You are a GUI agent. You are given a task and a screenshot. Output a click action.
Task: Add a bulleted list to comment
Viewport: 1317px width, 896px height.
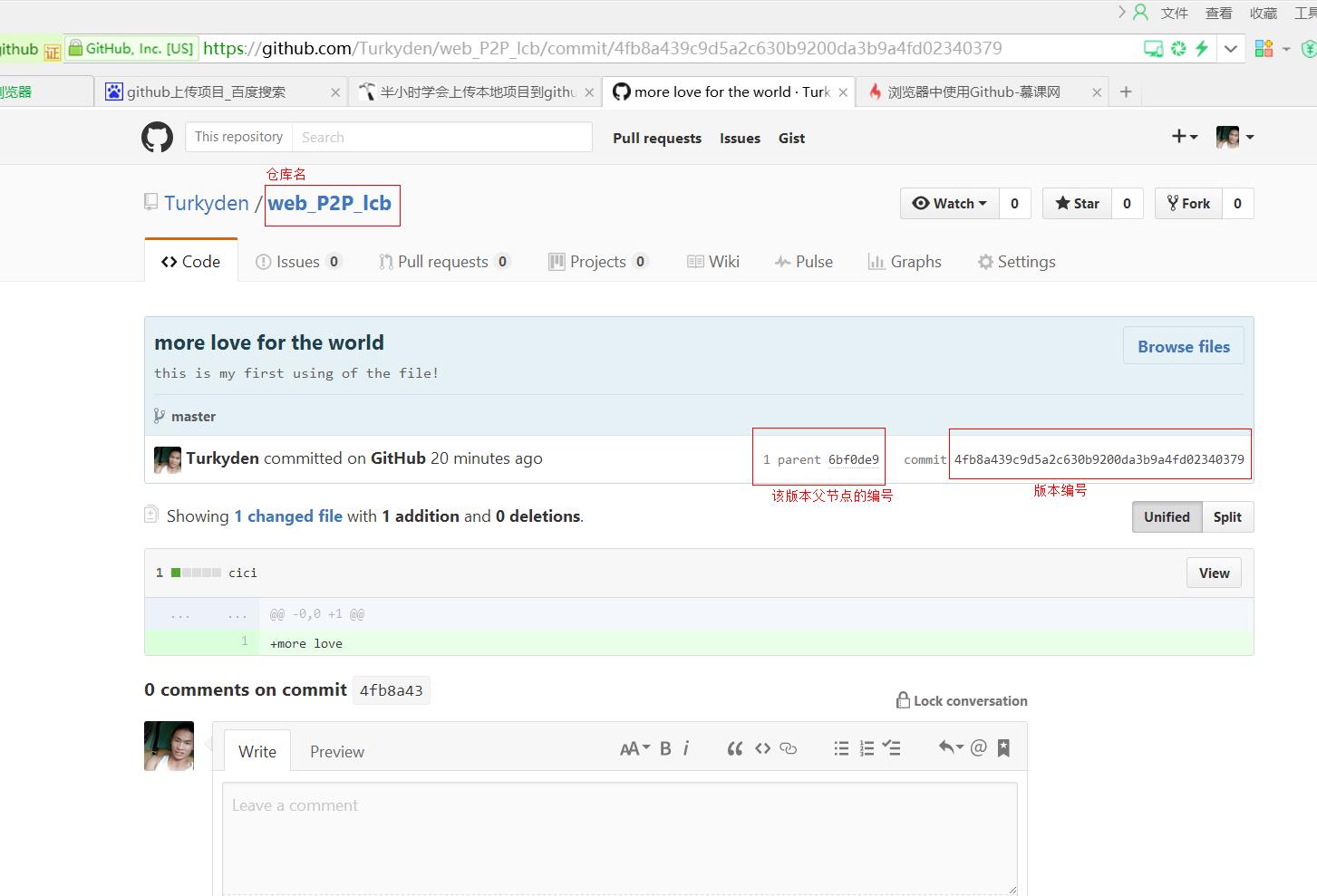[x=841, y=748]
